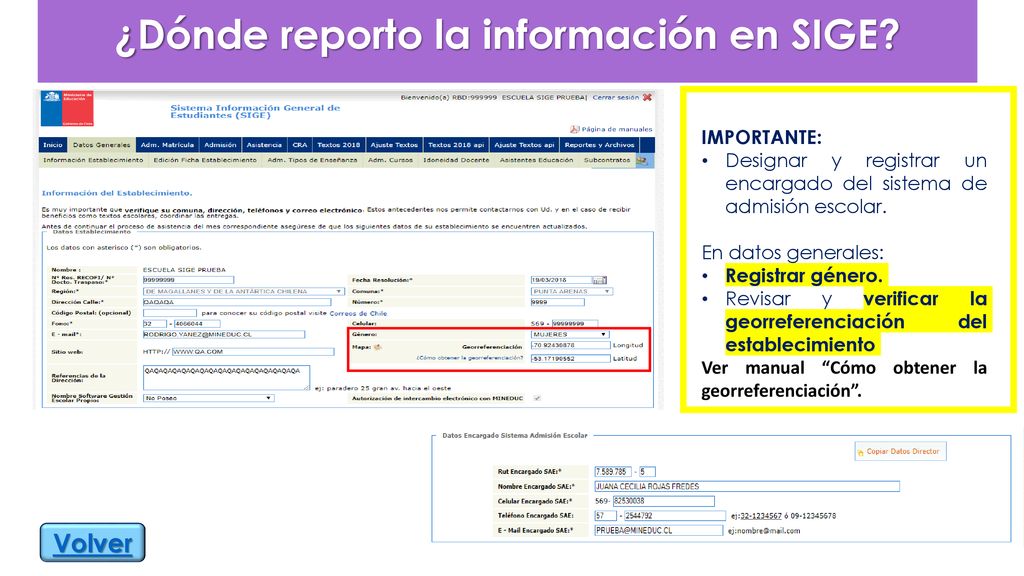Toggle Autorización de intercambio electrónico con MINEDUC checkbox
The width and height of the screenshot is (1024, 576).
point(537,398)
